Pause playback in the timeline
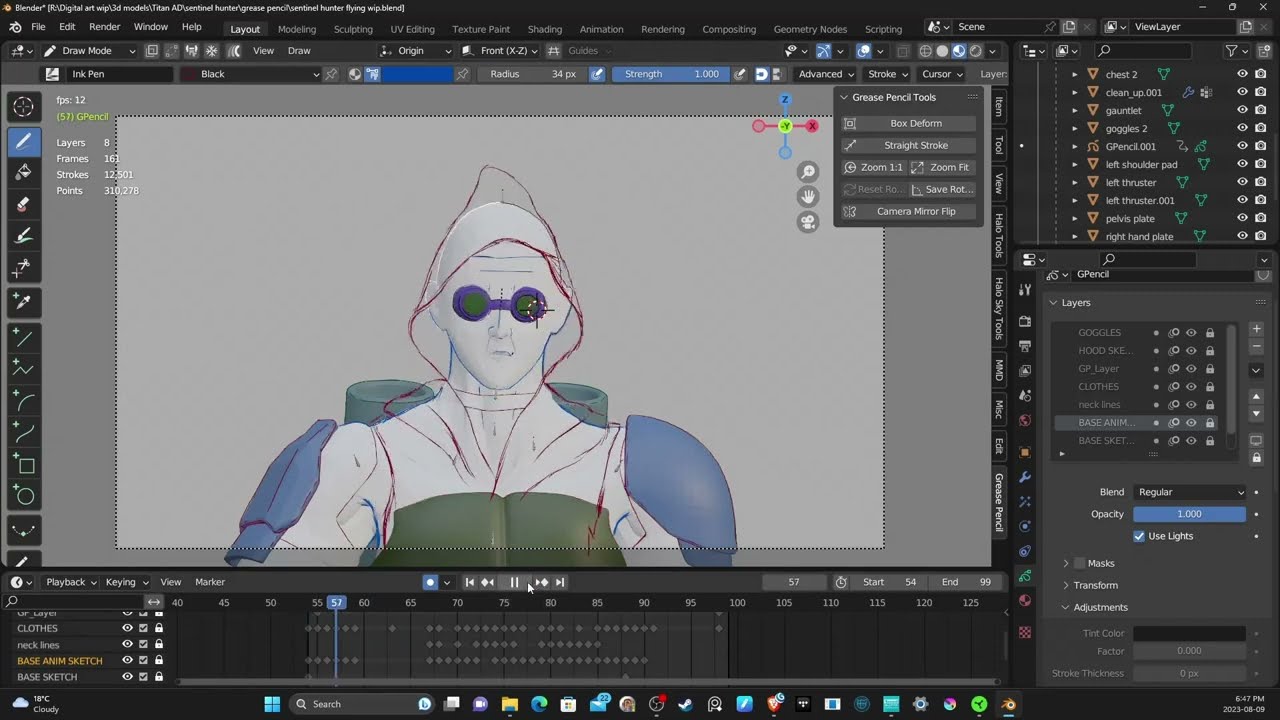This screenshot has height=720, width=1280. (x=514, y=582)
